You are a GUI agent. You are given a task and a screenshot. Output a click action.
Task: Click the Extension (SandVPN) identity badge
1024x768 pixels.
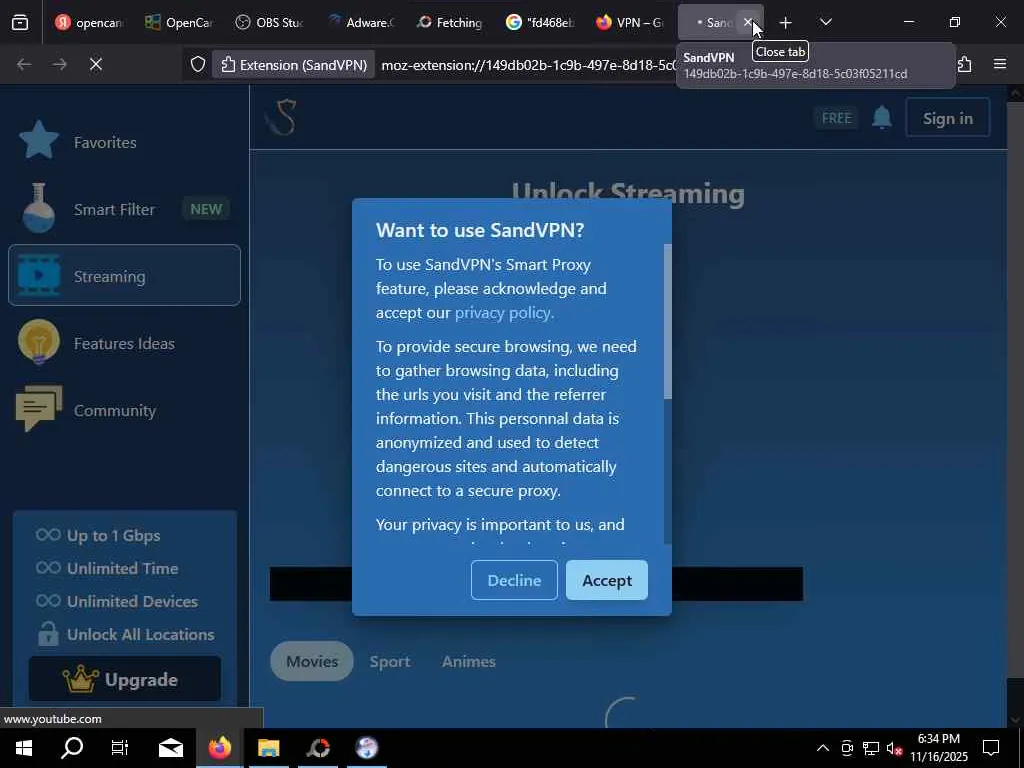tap(293, 65)
